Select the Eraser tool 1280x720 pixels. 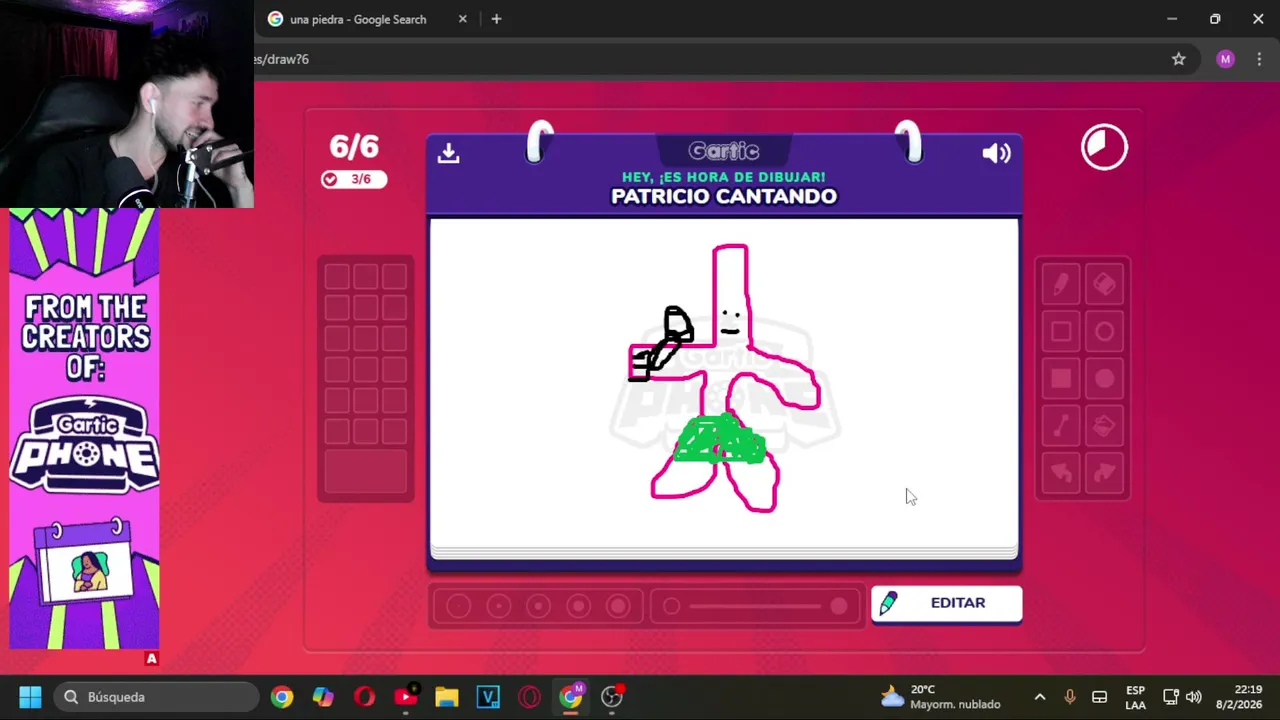1104,285
